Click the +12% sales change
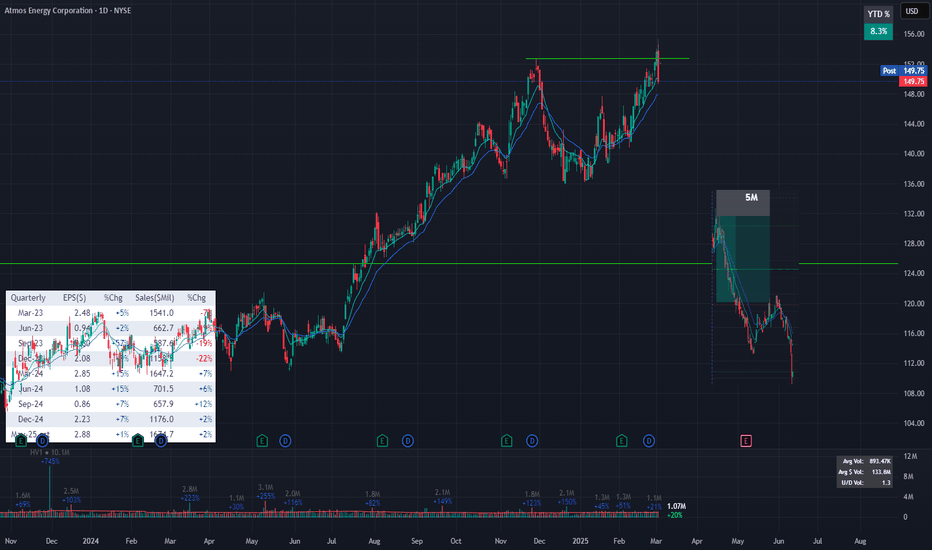 tap(204, 404)
